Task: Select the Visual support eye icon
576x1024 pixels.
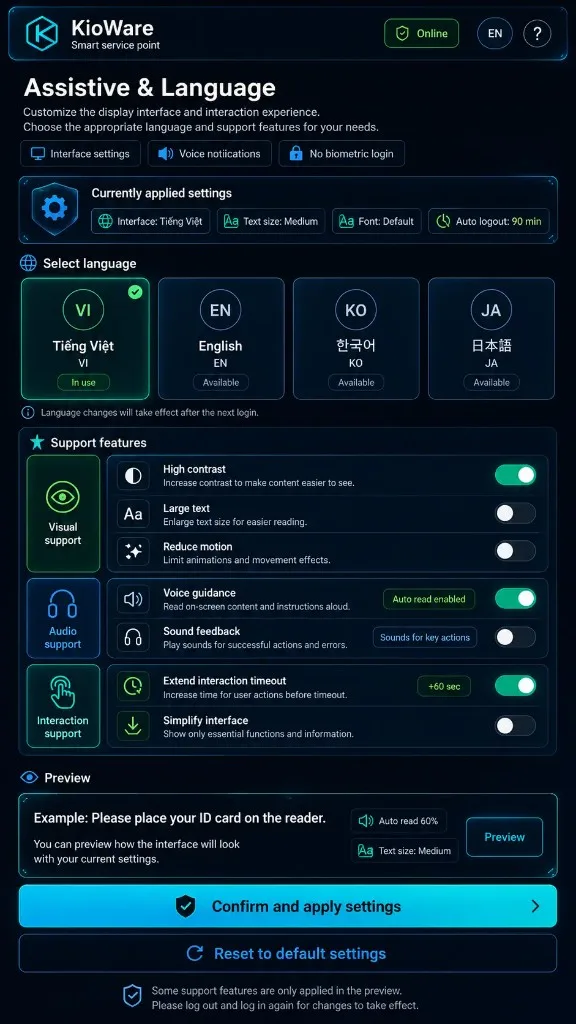Action: (x=63, y=497)
